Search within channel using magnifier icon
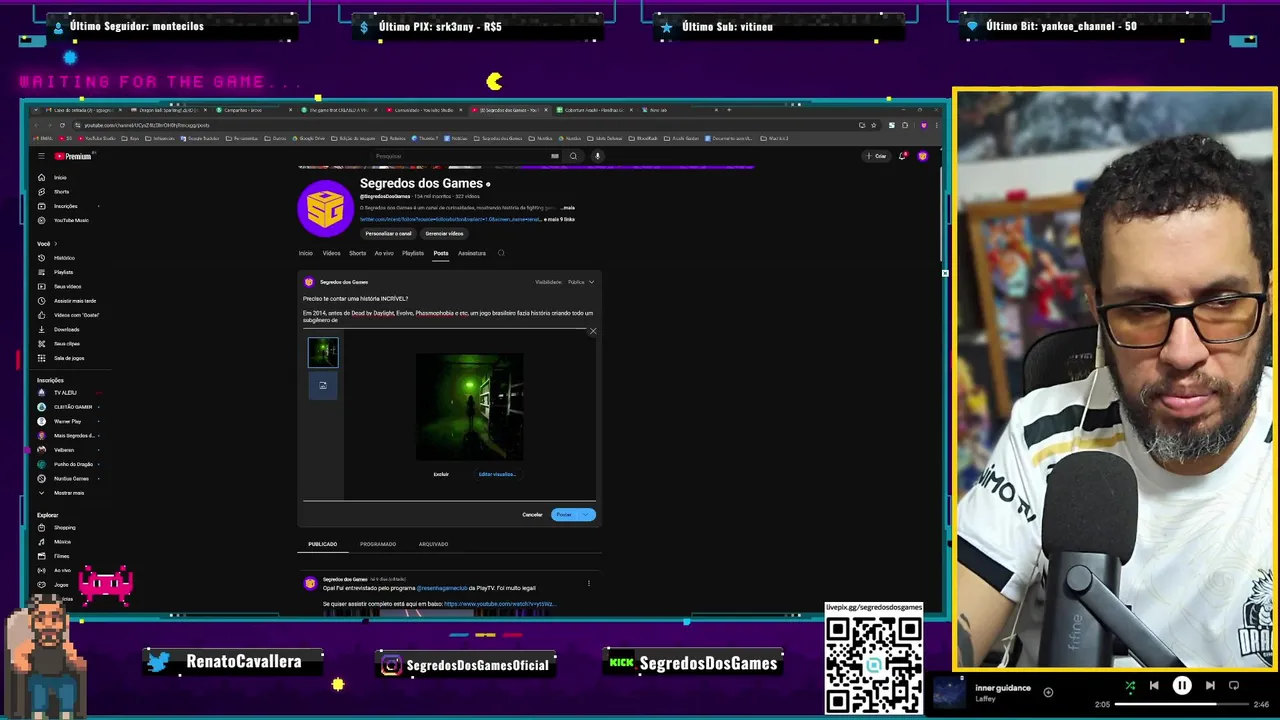The width and height of the screenshot is (1280, 720). tap(501, 253)
